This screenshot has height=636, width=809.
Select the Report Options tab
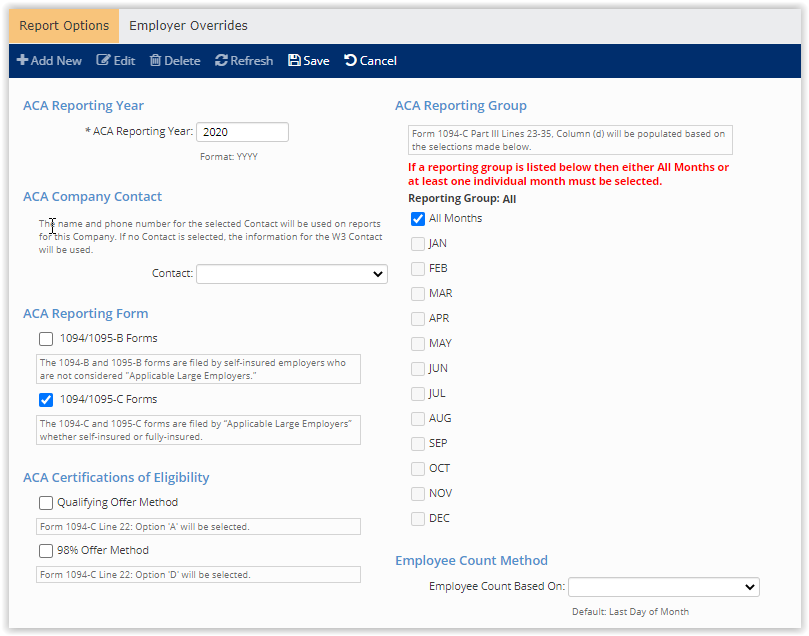(x=63, y=26)
